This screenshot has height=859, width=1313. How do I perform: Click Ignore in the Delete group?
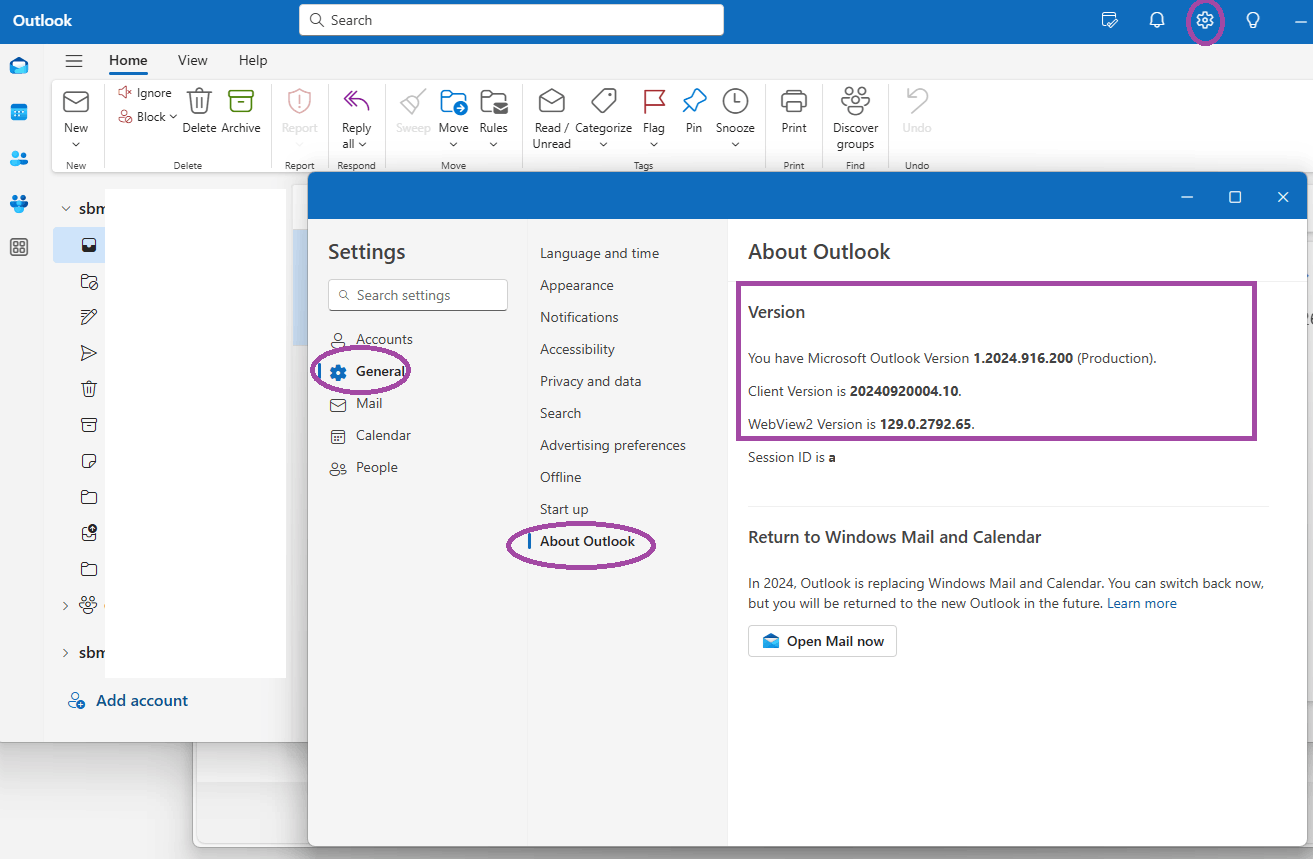coord(145,93)
